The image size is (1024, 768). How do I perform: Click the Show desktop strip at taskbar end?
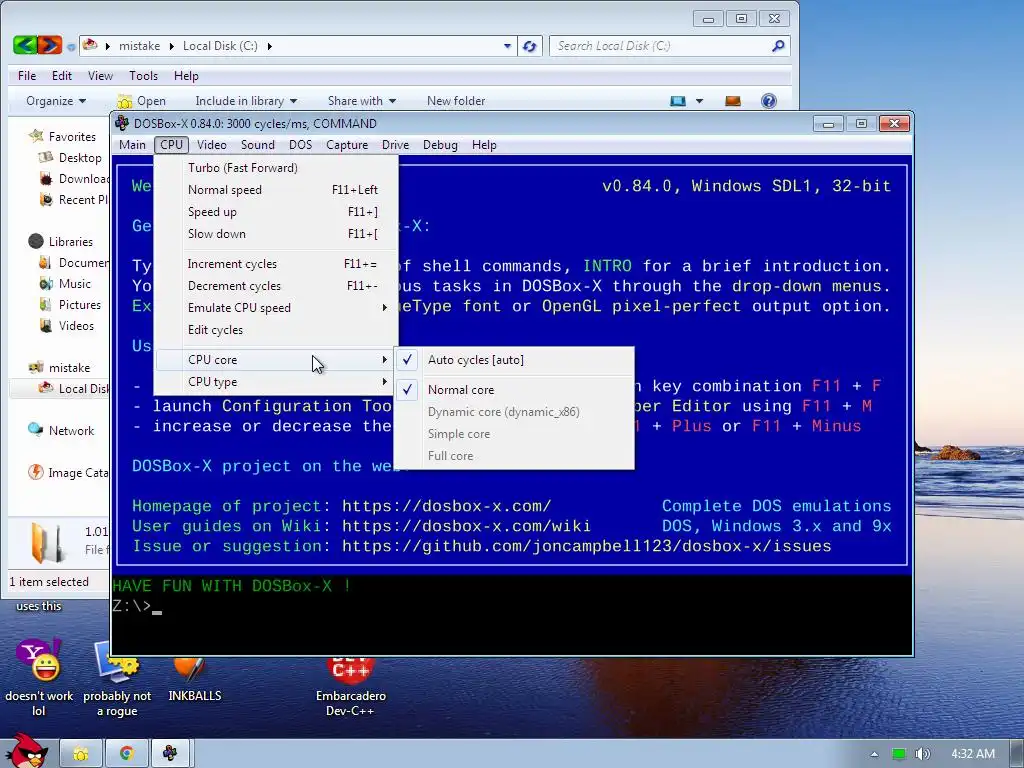pyautogui.click(x=1017, y=754)
